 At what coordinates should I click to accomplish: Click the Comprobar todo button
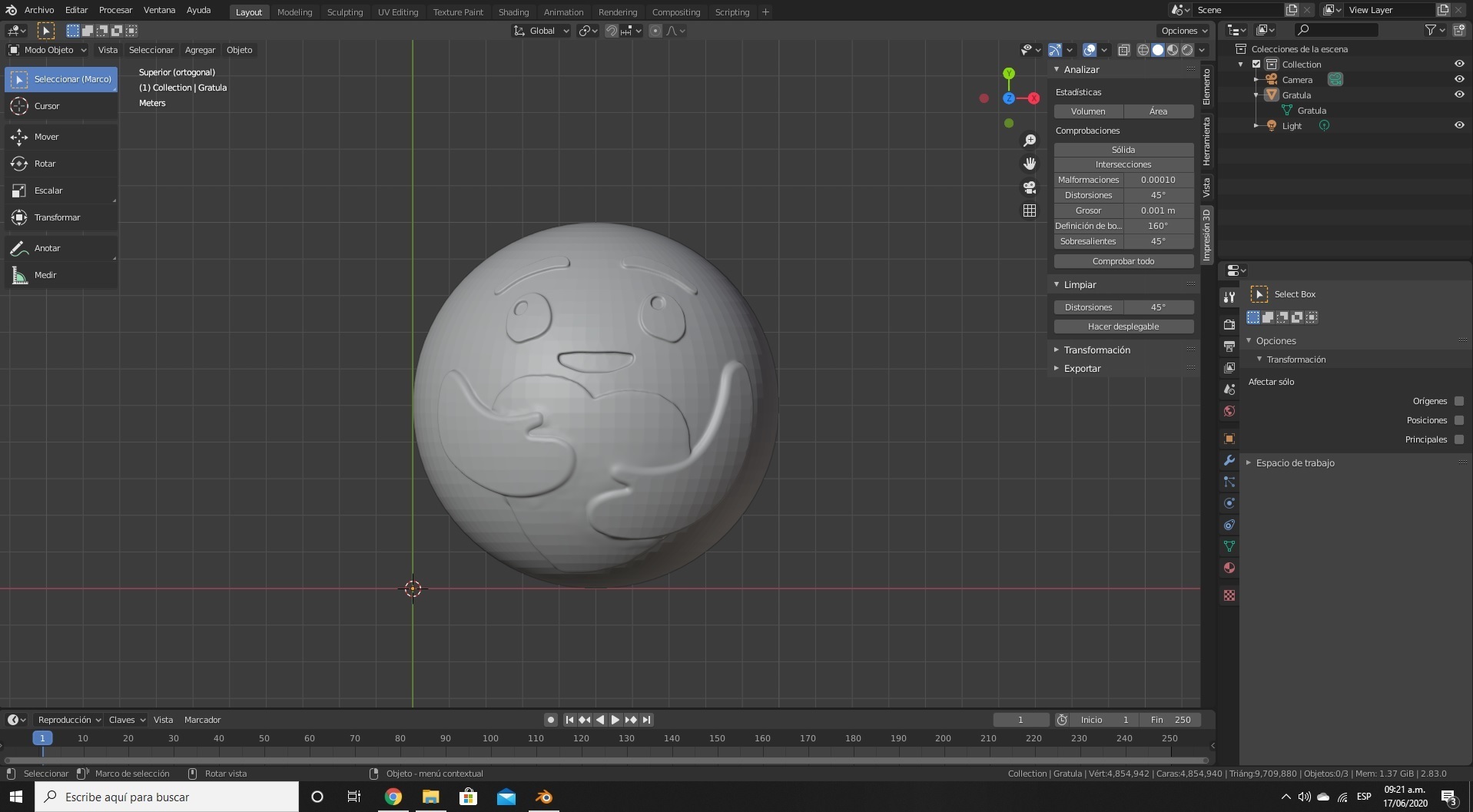click(x=1123, y=260)
